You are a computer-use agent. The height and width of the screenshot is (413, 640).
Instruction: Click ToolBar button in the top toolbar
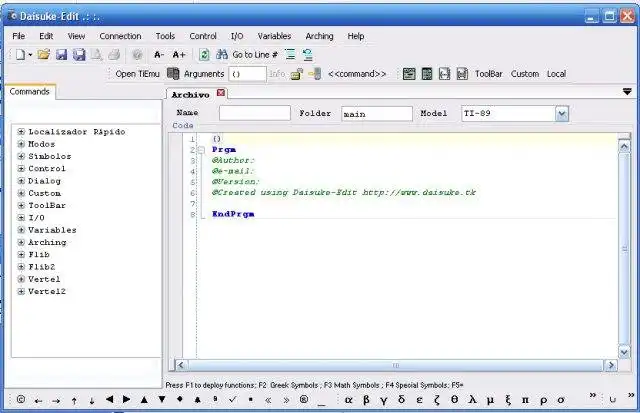tap(489, 74)
